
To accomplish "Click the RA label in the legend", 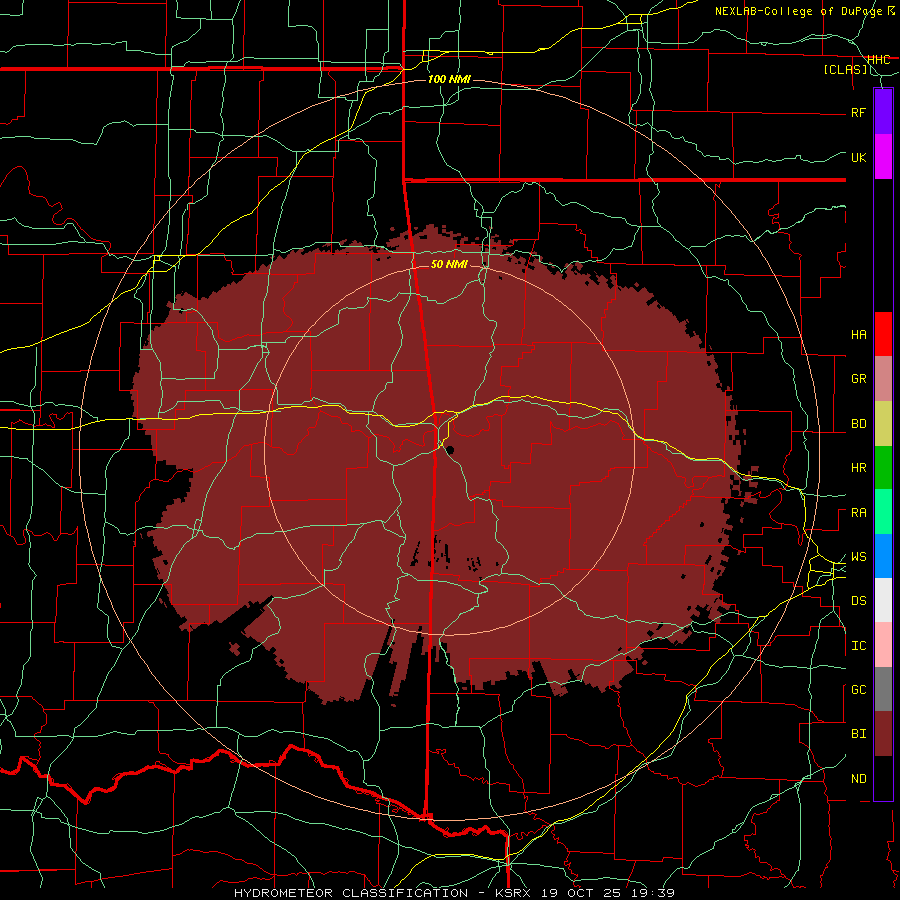I will 859,513.
